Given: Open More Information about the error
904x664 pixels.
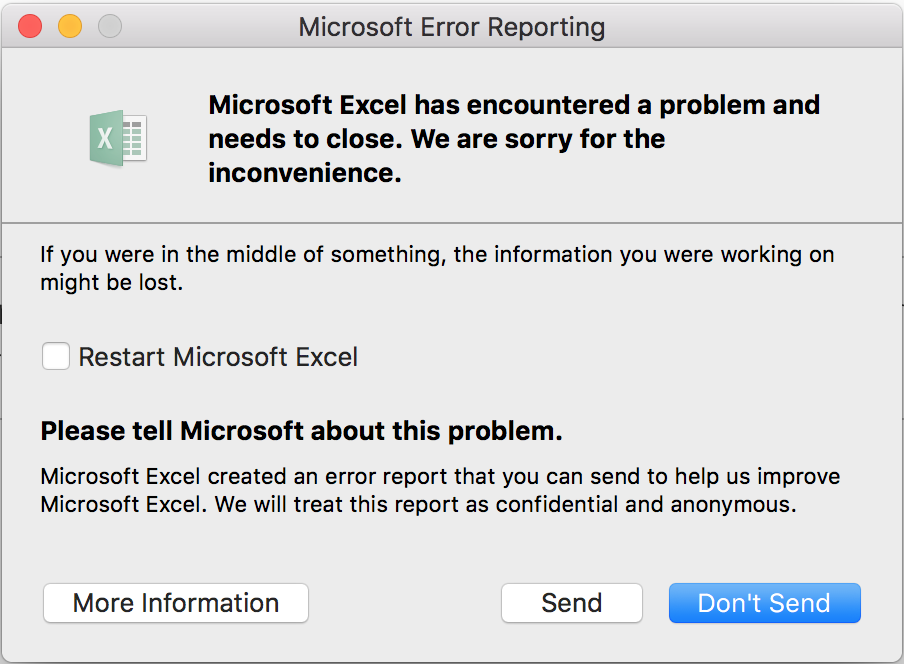Looking at the screenshot, I should pos(176,603).
